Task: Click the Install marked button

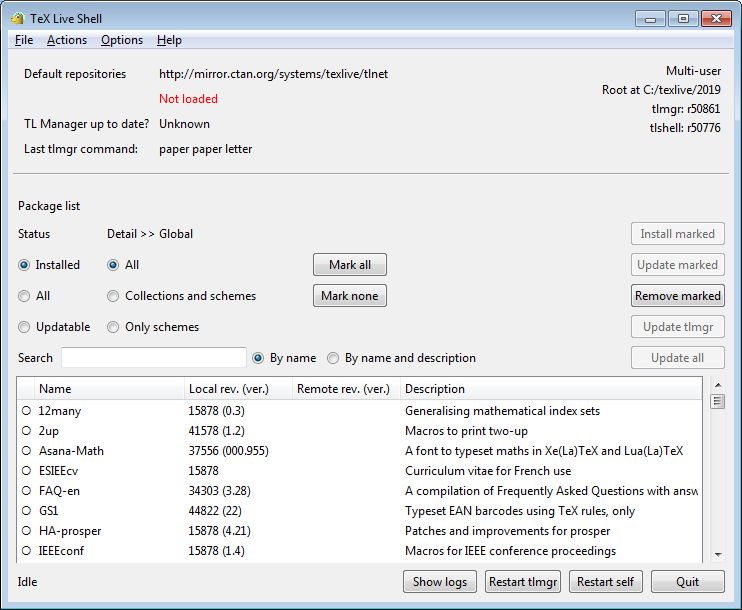Action: pyautogui.click(x=678, y=234)
